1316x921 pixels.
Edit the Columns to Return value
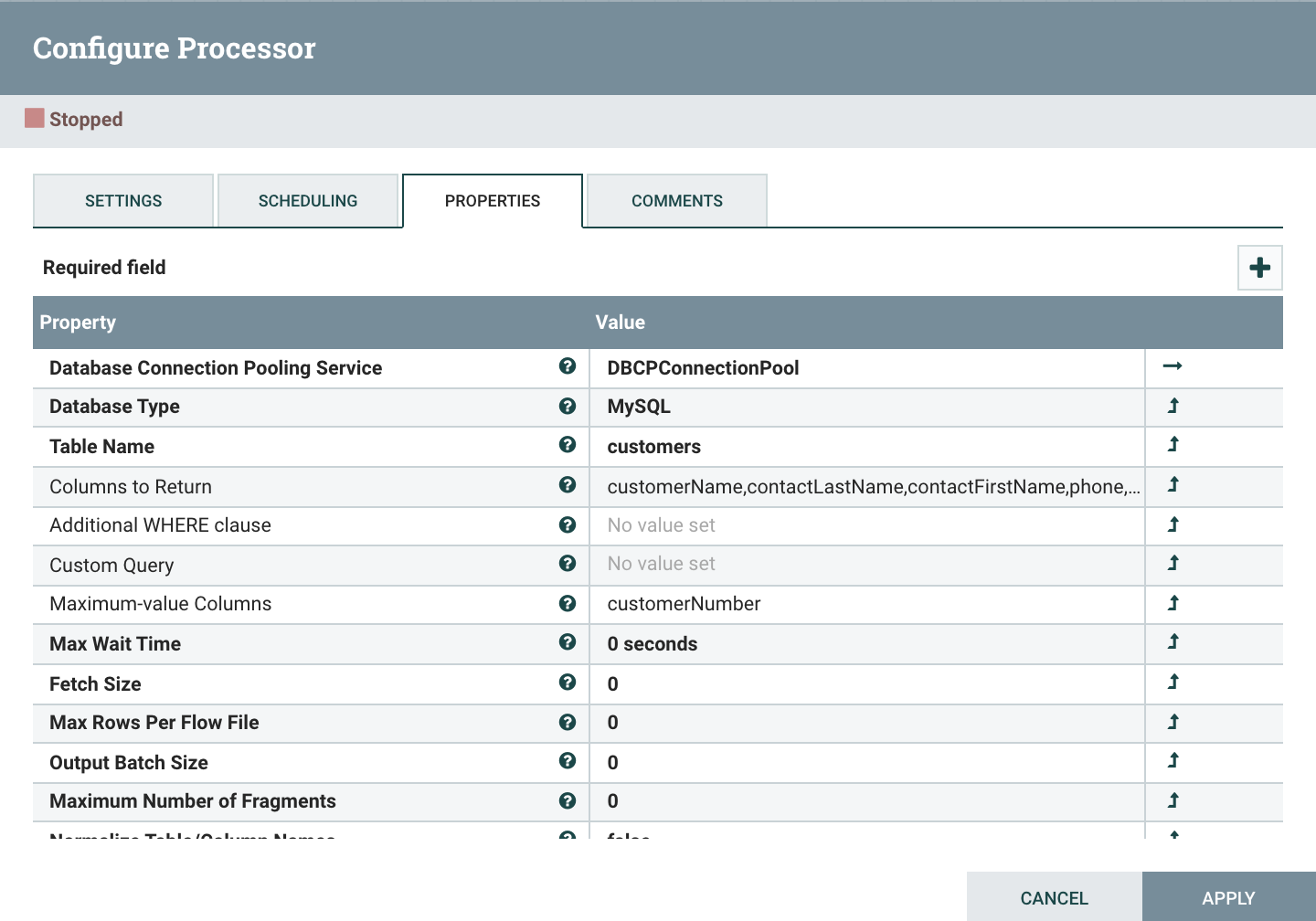(x=867, y=487)
